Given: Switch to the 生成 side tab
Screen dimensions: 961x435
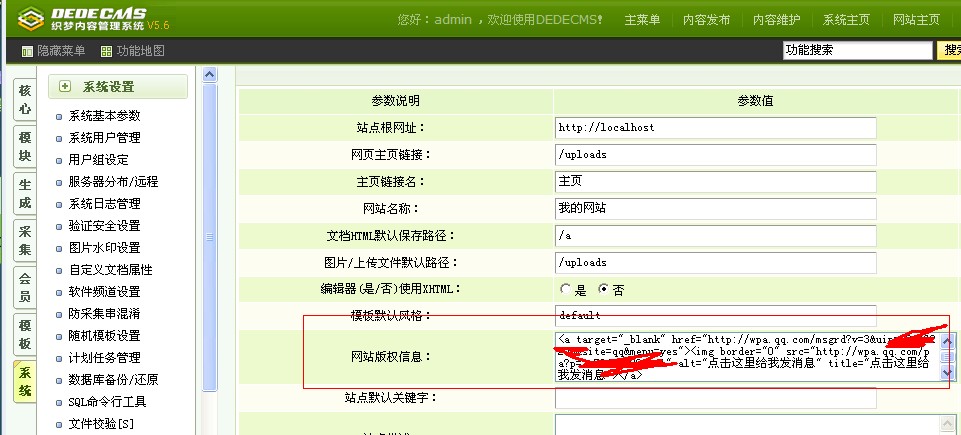Looking at the screenshot, I should click(x=25, y=194).
